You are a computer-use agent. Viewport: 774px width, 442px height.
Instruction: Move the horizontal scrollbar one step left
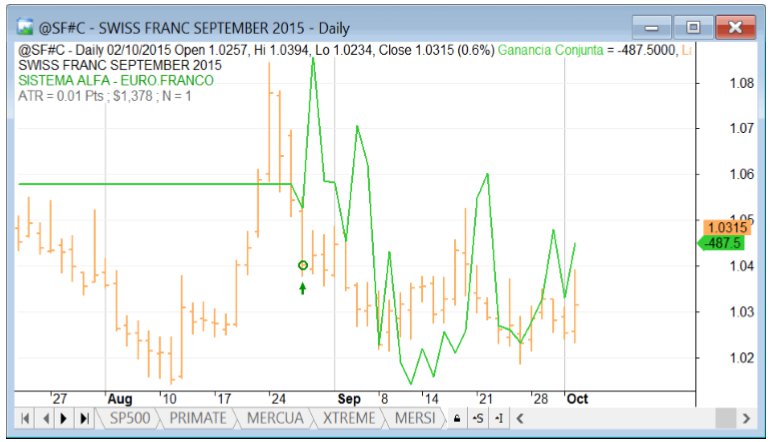[x=520, y=419]
